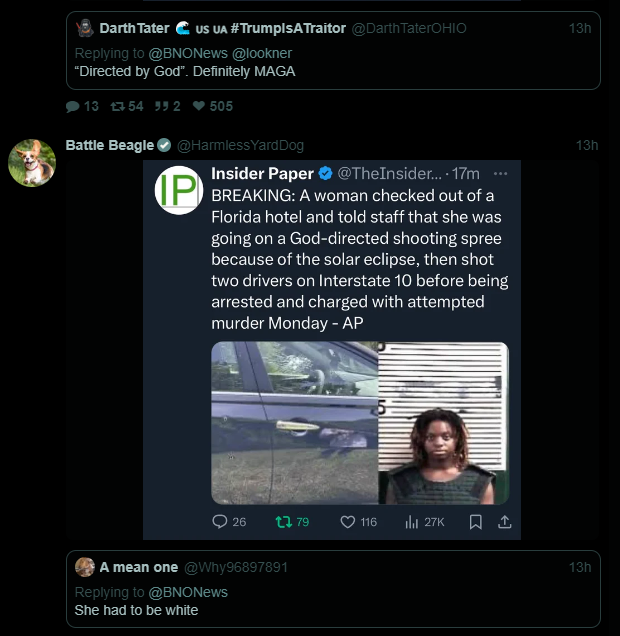The height and width of the screenshot is (636, 620).
Task: Click the Insider Paper IP logo
Action: coord(179,190)
